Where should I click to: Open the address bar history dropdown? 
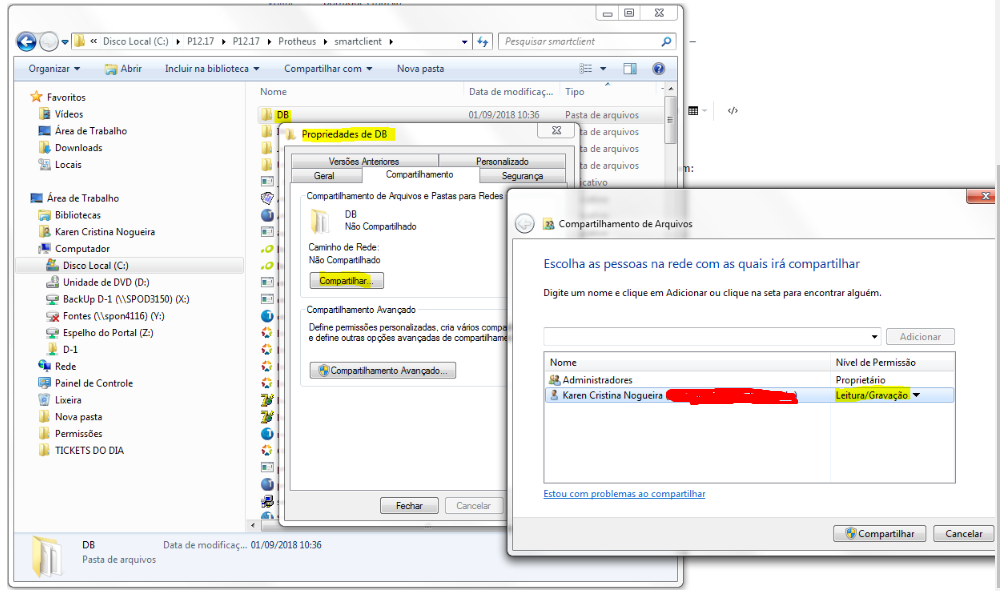coord(464,41)
